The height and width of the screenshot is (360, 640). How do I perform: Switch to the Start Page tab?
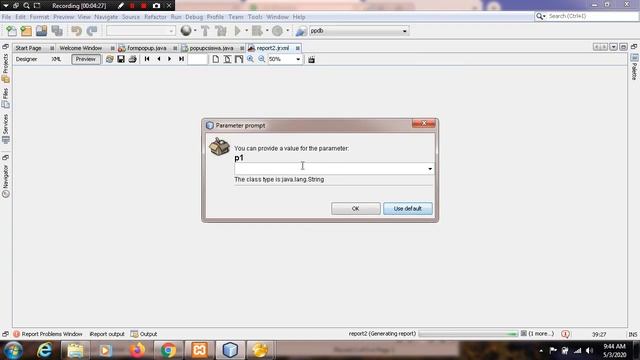29,48
